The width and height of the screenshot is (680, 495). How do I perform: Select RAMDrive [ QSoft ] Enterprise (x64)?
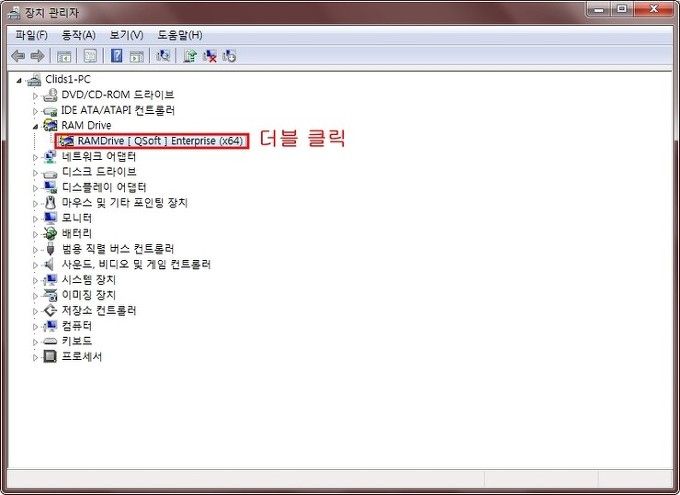pyautogui.click(x=160, y=141)
